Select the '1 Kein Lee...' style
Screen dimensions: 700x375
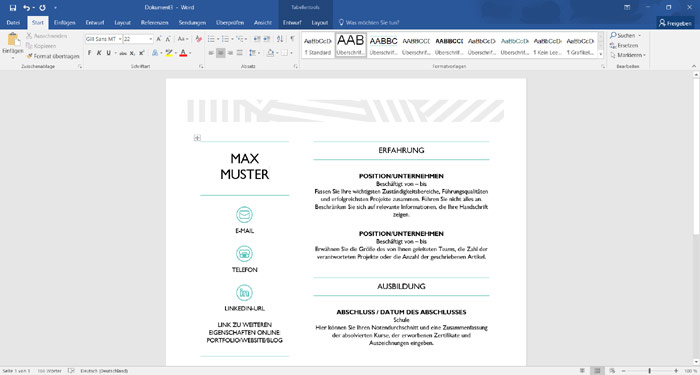pos(547,45)
